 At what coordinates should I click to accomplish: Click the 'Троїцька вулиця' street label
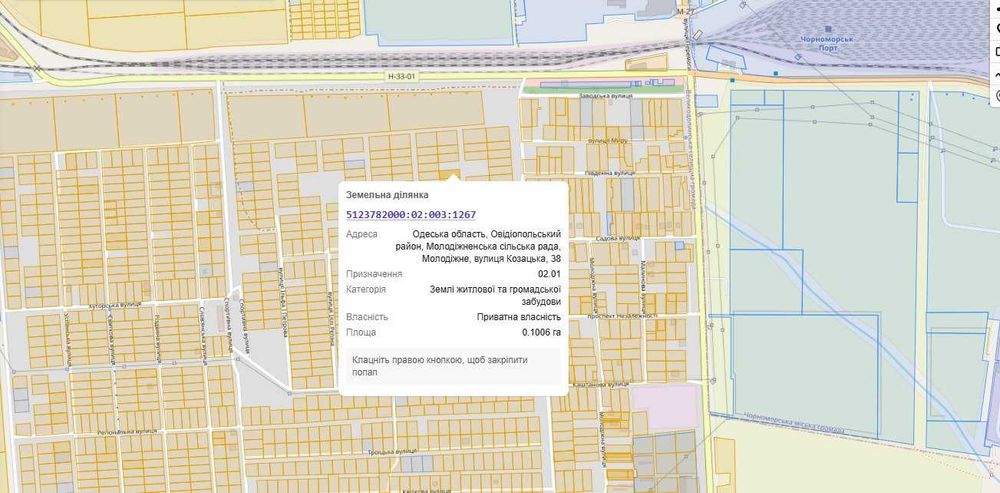click(392, 452)
